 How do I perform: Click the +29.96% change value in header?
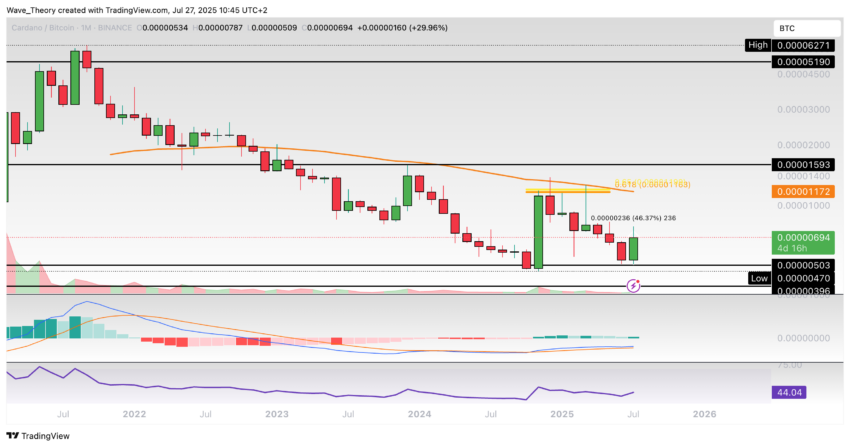pos(428,28)
